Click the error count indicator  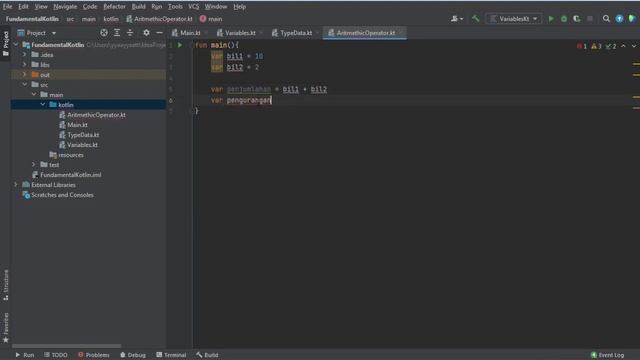tap(582, 46)
